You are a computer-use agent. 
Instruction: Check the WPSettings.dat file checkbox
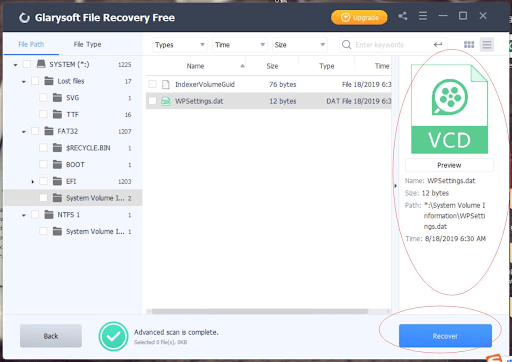(x=152, y=101)
